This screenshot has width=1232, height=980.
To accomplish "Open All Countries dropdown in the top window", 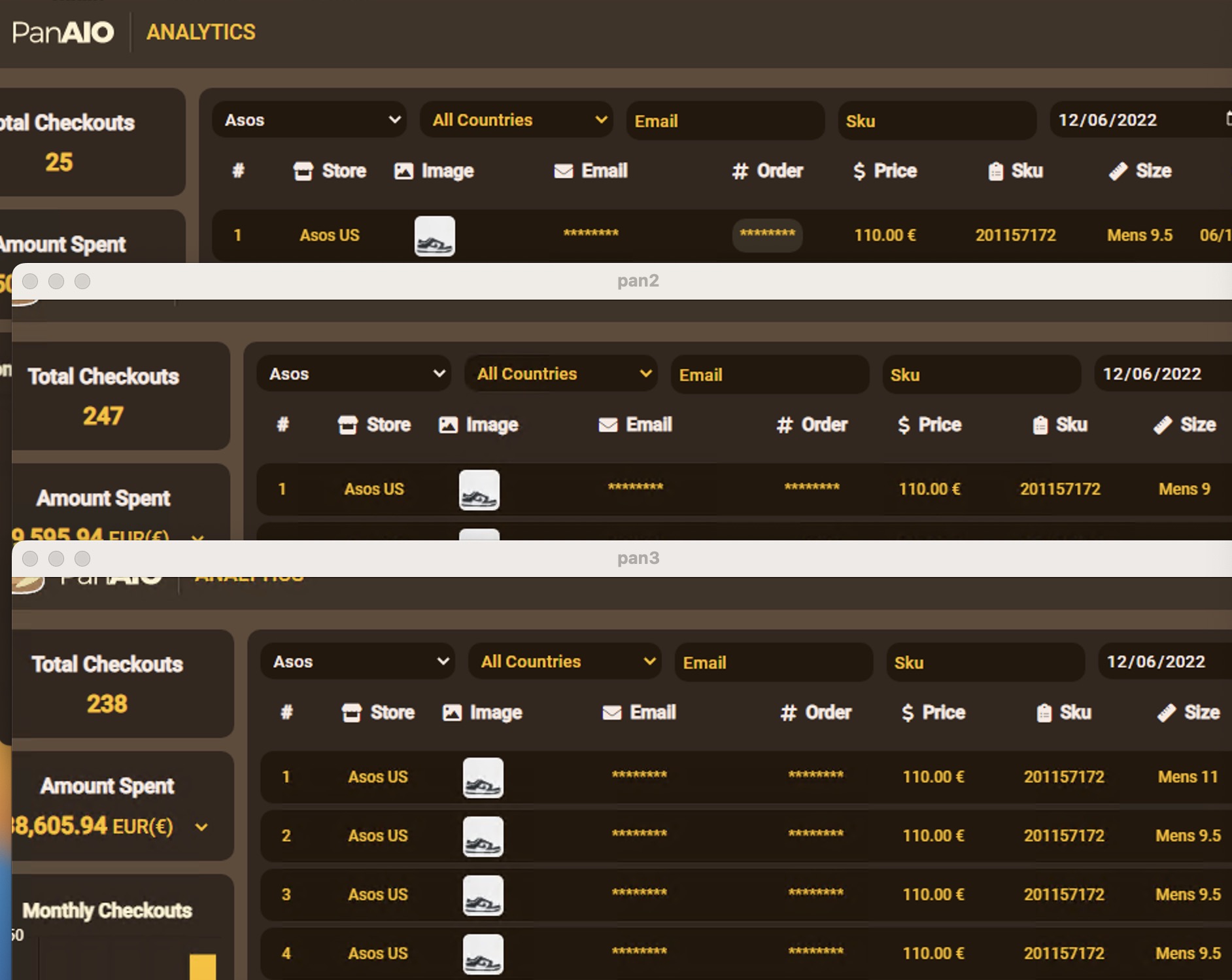I will pos(517,120).
